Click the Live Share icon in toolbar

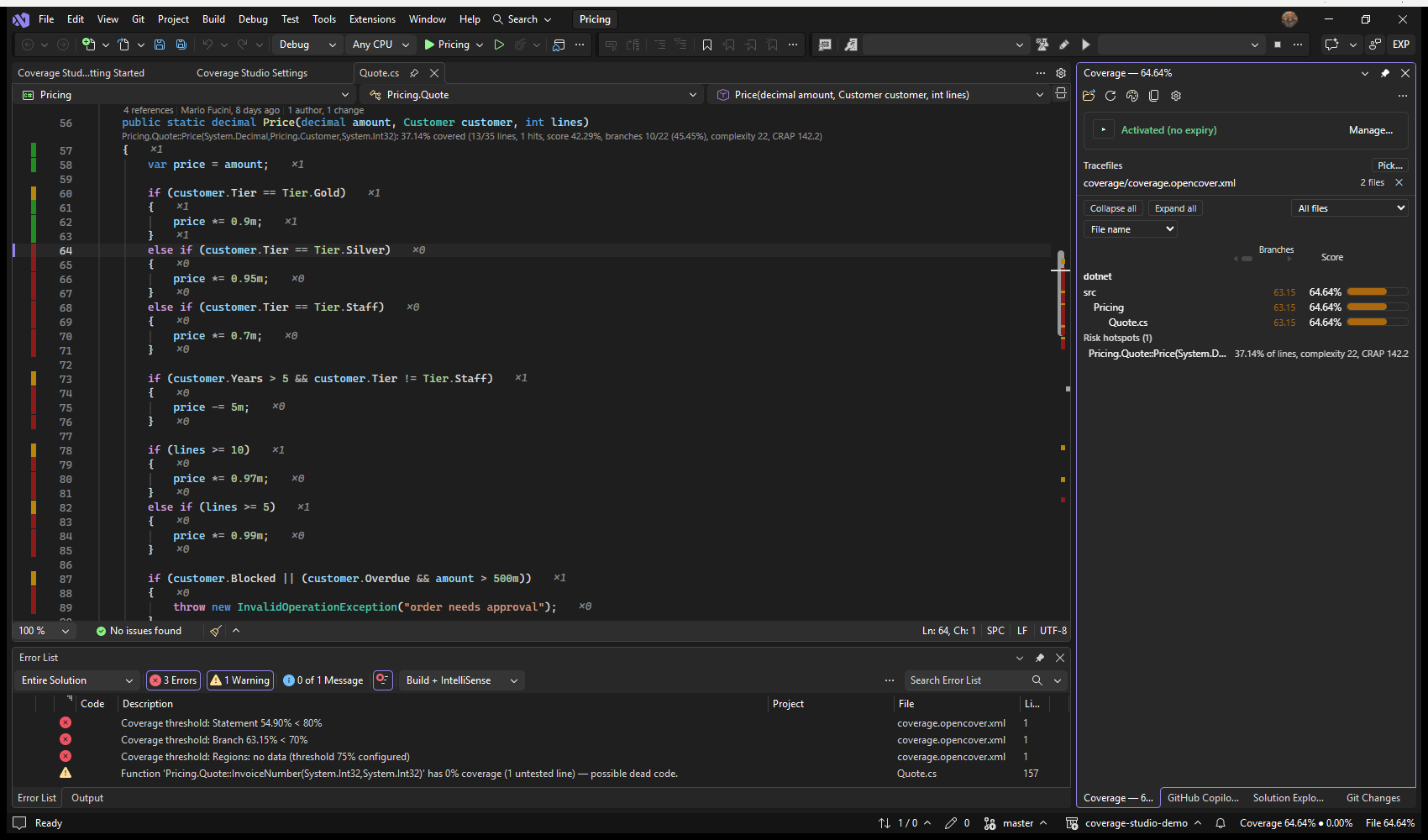tap(1375, 45)
